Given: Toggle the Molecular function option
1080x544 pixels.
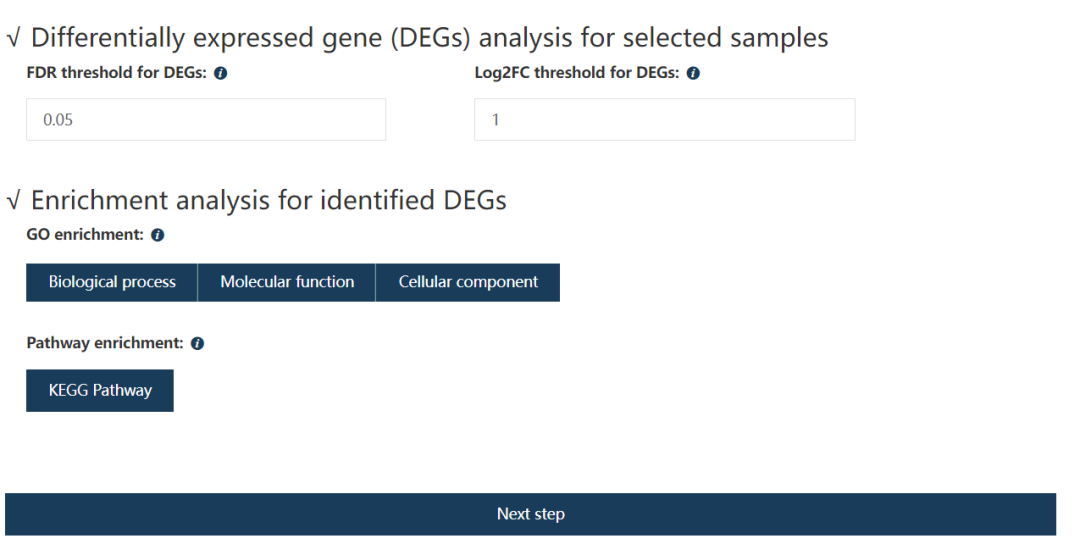Looking at the screenshot, I should (x=287, y=282).
